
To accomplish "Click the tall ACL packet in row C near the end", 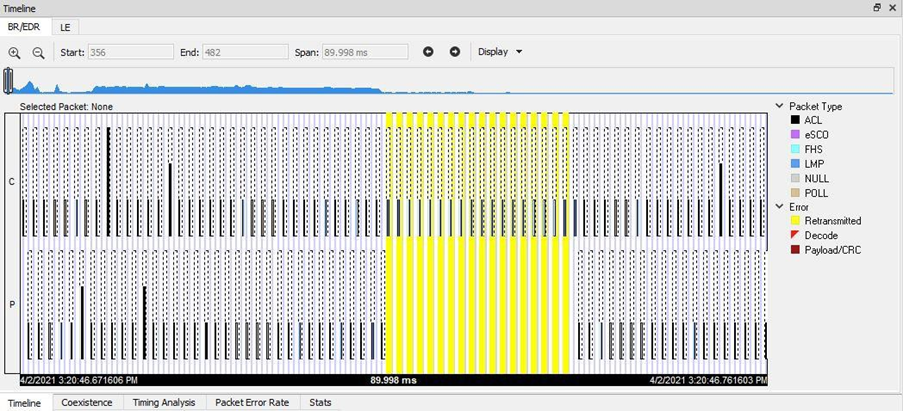I will tap(720, 200).
